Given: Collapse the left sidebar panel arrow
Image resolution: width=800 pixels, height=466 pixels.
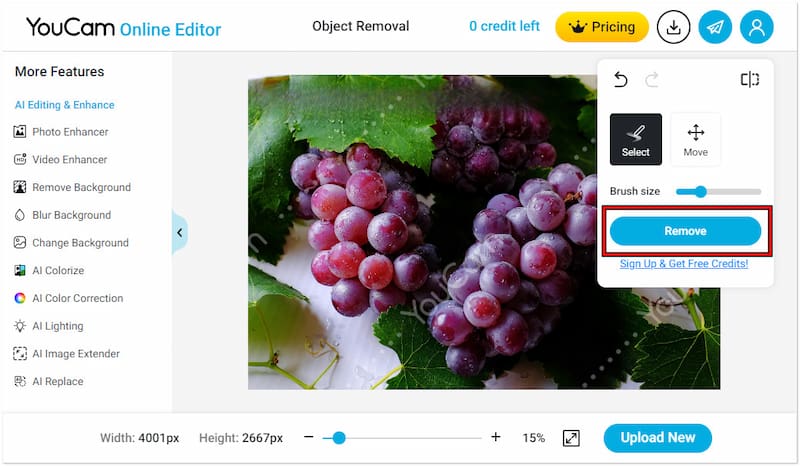Looking at the screenshot, I should [180, 233].
